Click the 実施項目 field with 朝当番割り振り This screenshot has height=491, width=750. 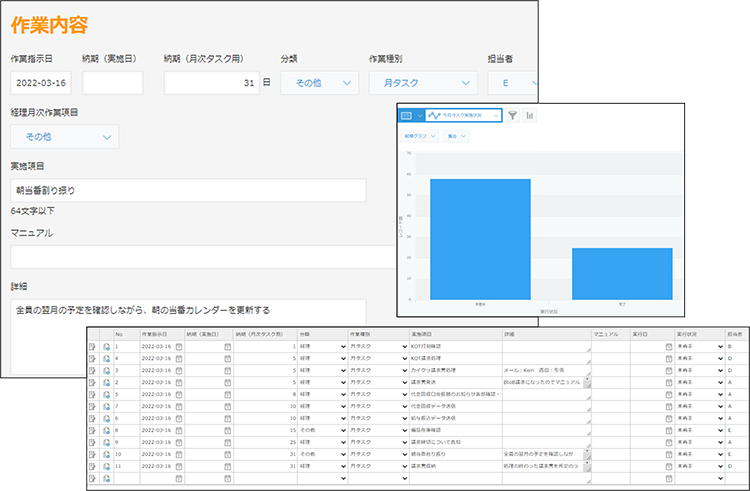point(188,190)
